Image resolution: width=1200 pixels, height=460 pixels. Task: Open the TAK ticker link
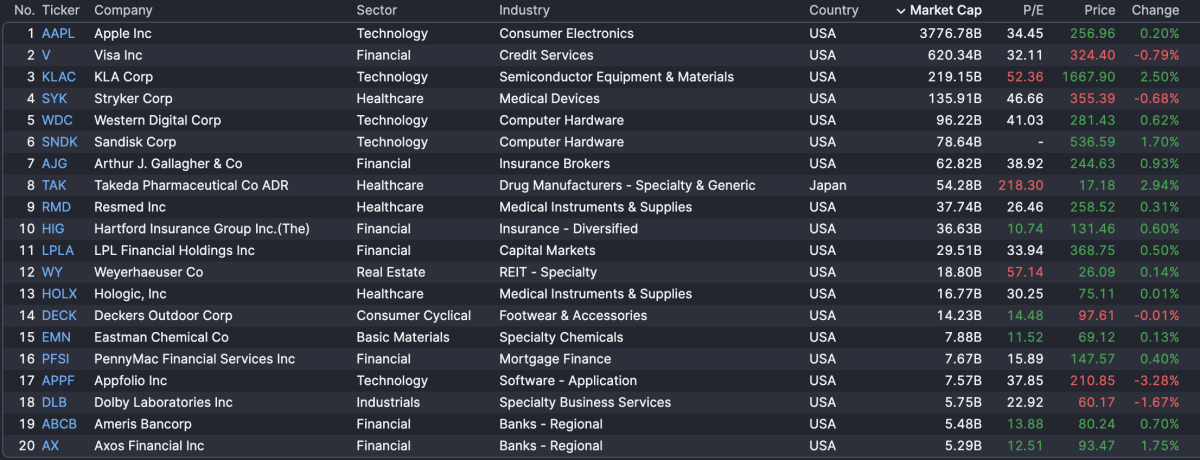pyautogui.click(x=54, y=185)
